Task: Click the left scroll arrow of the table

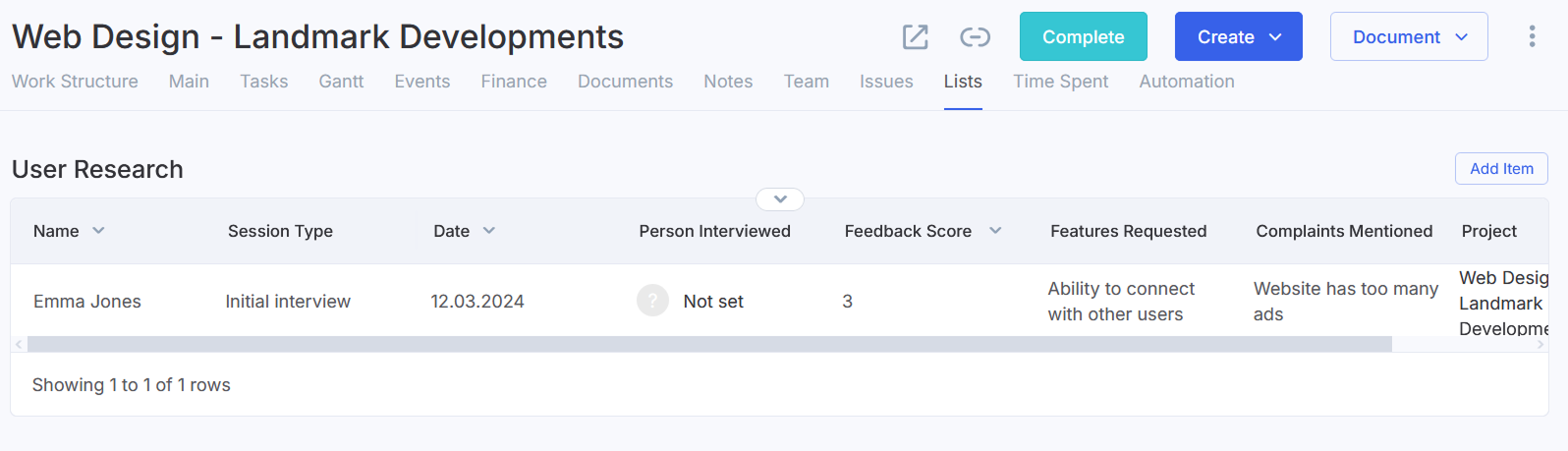Action: [19, 345]
